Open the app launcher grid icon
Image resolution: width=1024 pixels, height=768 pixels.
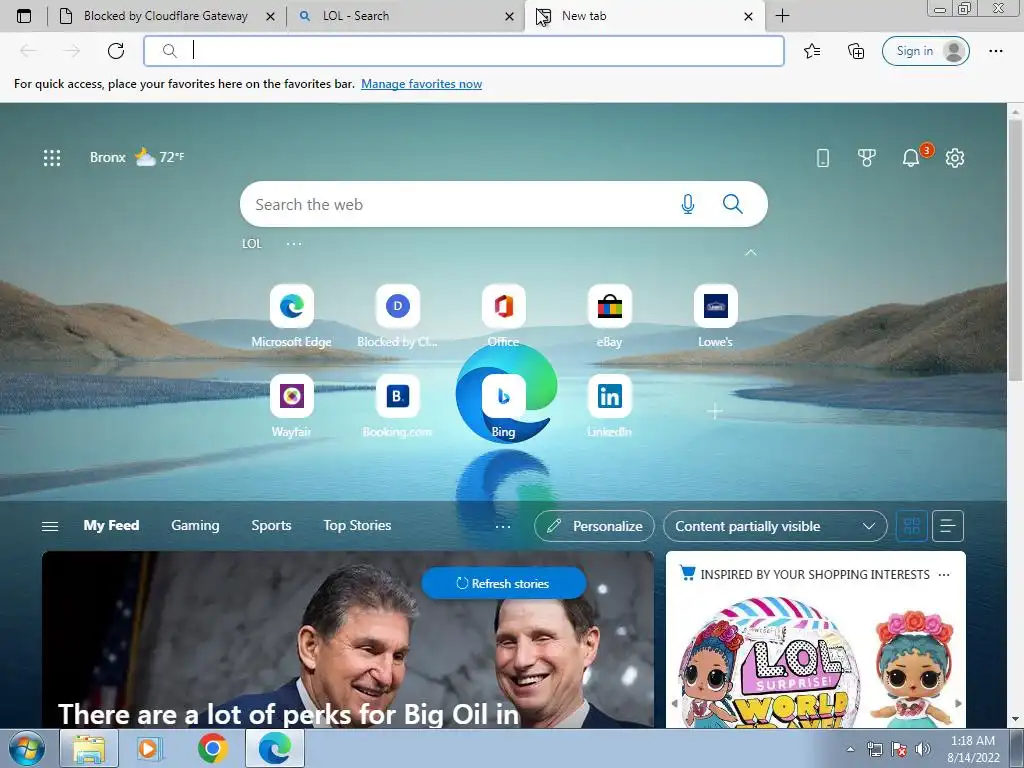coord(52,157)
